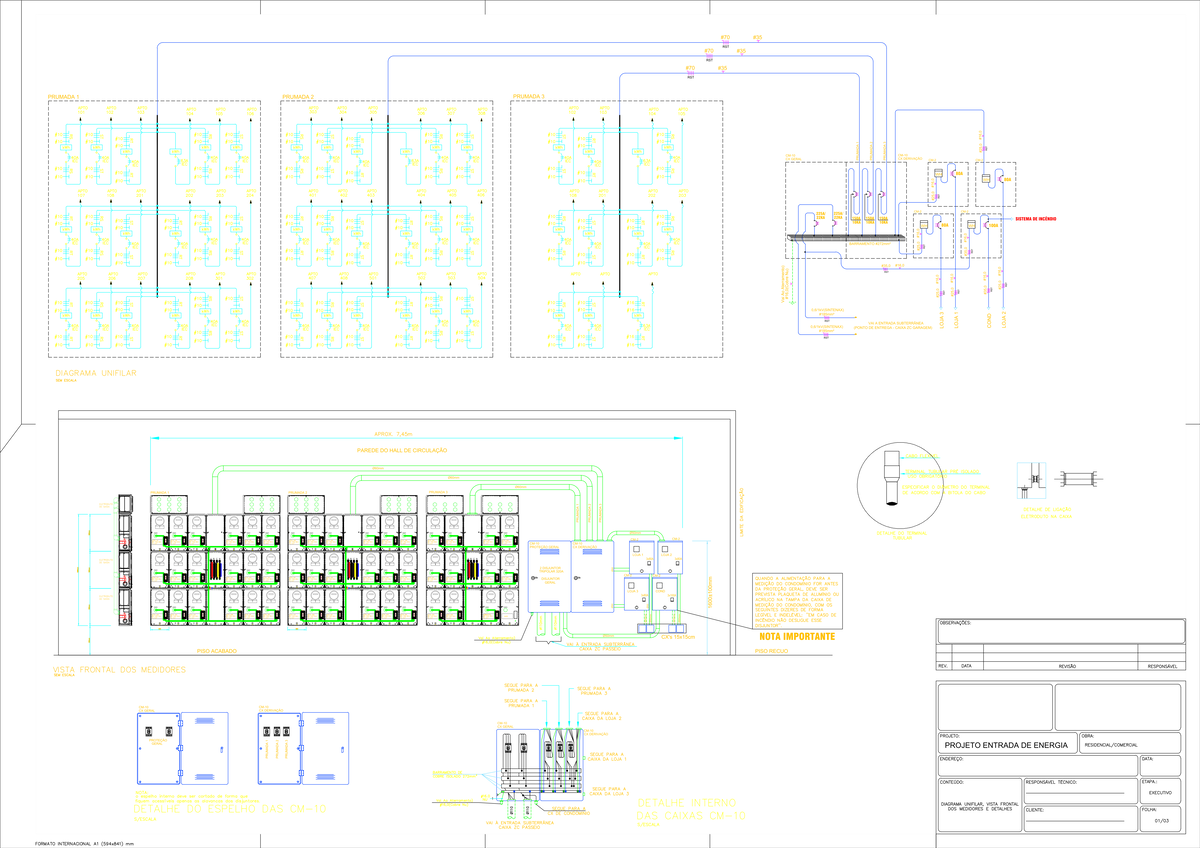Click the VISTA FRONTAL DOS MEDIDORES title
This screenshot has width=1200, height=848.
click(118, 669)
